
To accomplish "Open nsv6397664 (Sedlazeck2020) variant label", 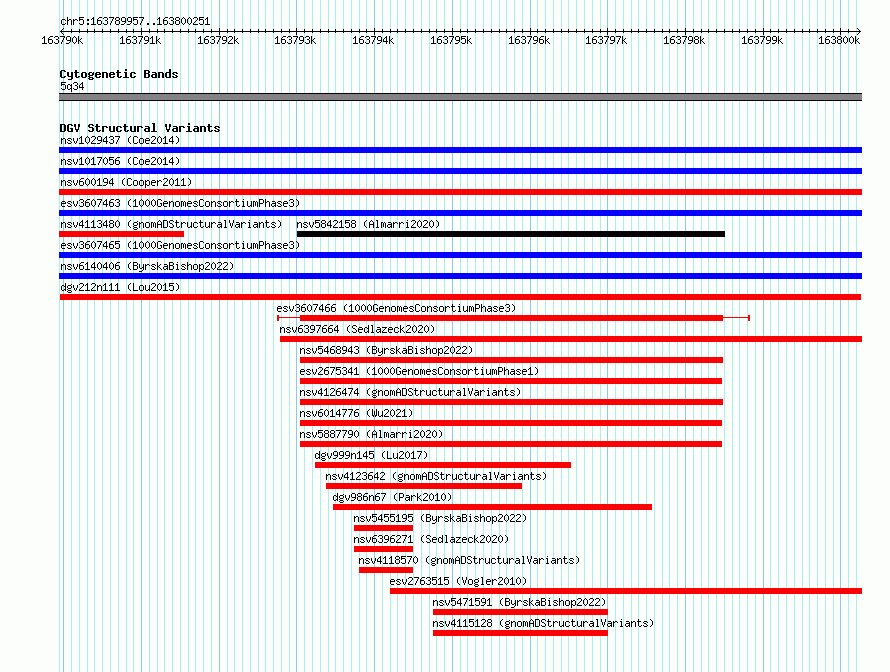I will [x=357, y=329].
